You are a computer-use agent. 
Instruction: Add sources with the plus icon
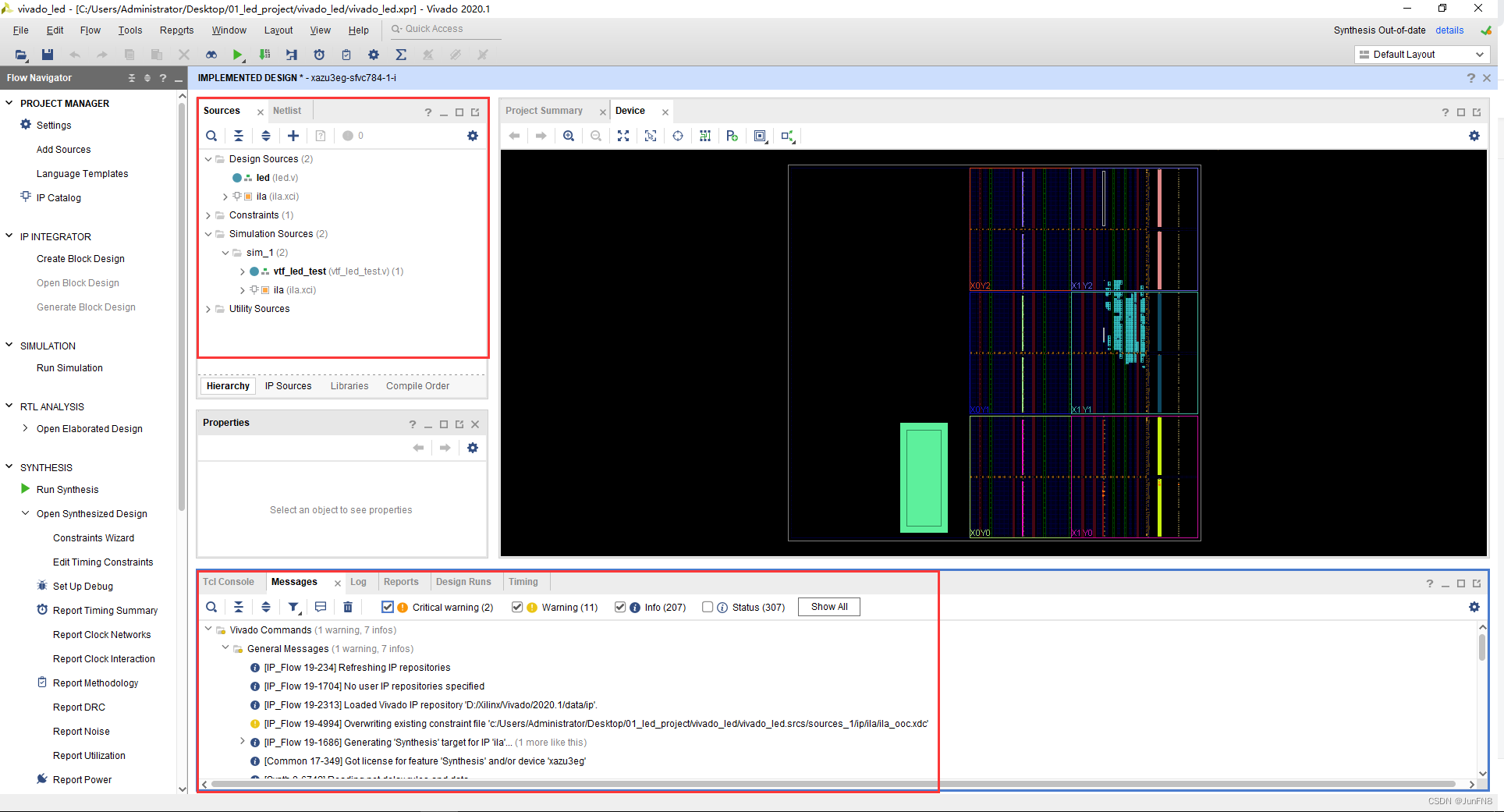(x=293, y=136)
